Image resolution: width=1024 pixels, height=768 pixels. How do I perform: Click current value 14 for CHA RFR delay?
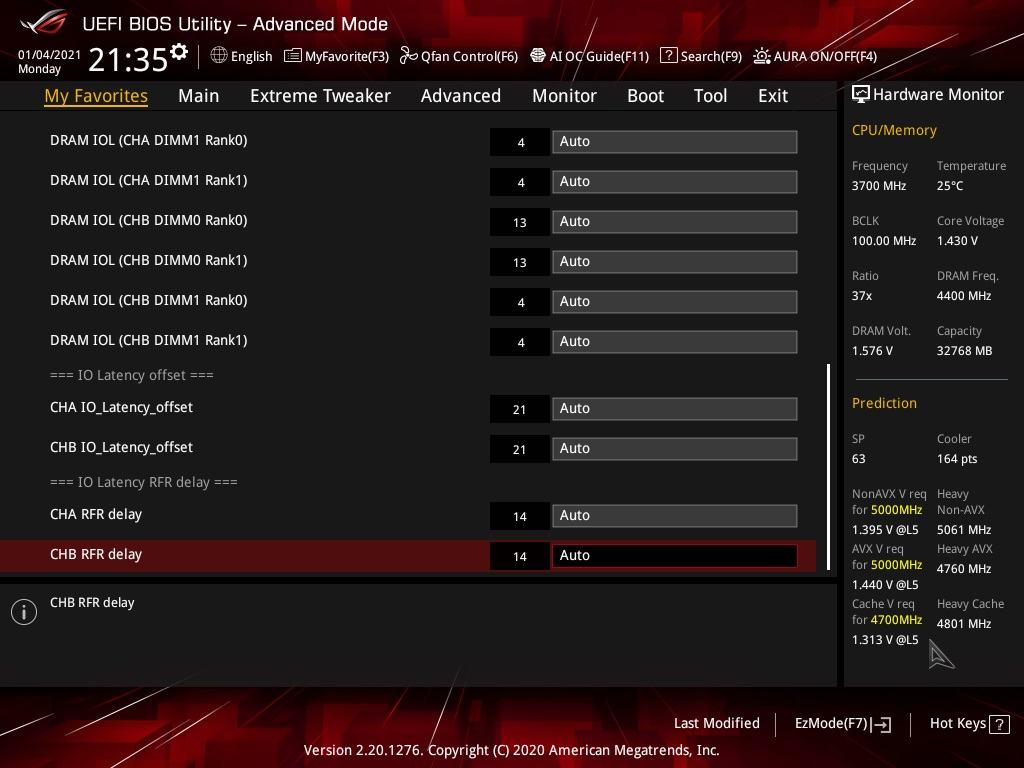coord(520,517)
